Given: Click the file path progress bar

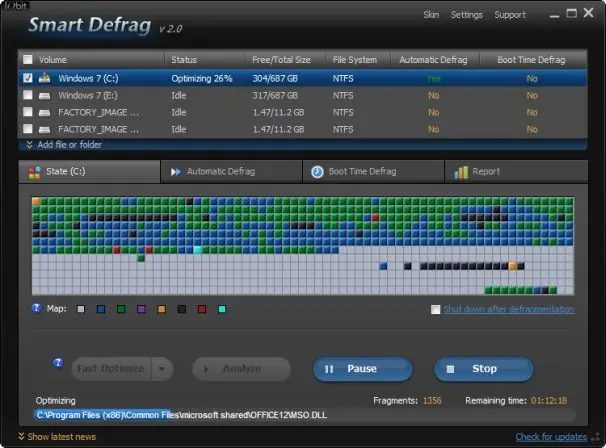Looking at the screenshot, I should pyautogui.click(x=304, y=415).
